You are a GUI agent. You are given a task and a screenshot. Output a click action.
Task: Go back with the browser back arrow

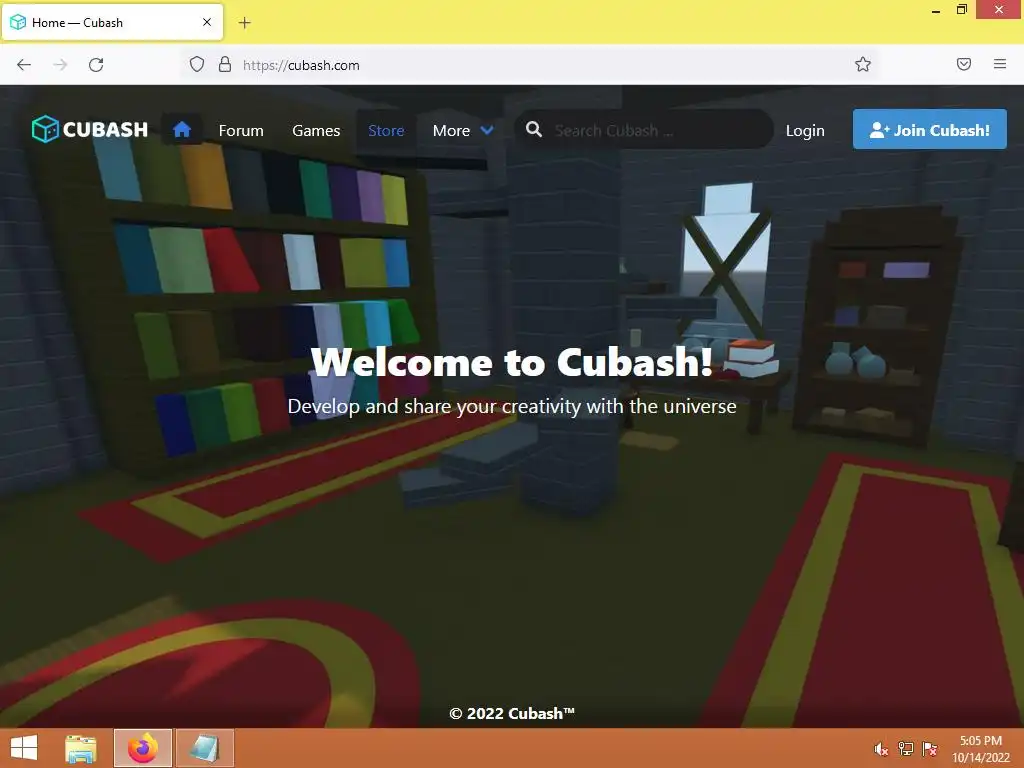[24, 65]
